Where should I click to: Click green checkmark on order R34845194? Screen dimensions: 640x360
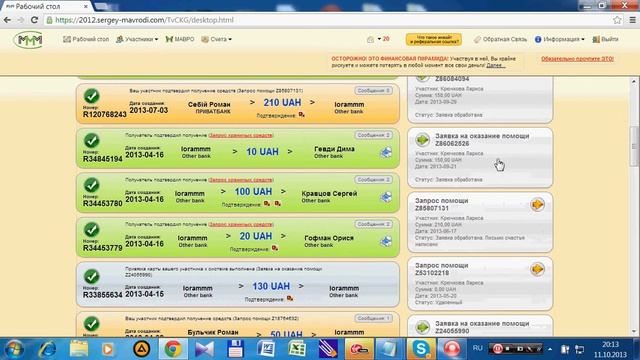[91, 141]
